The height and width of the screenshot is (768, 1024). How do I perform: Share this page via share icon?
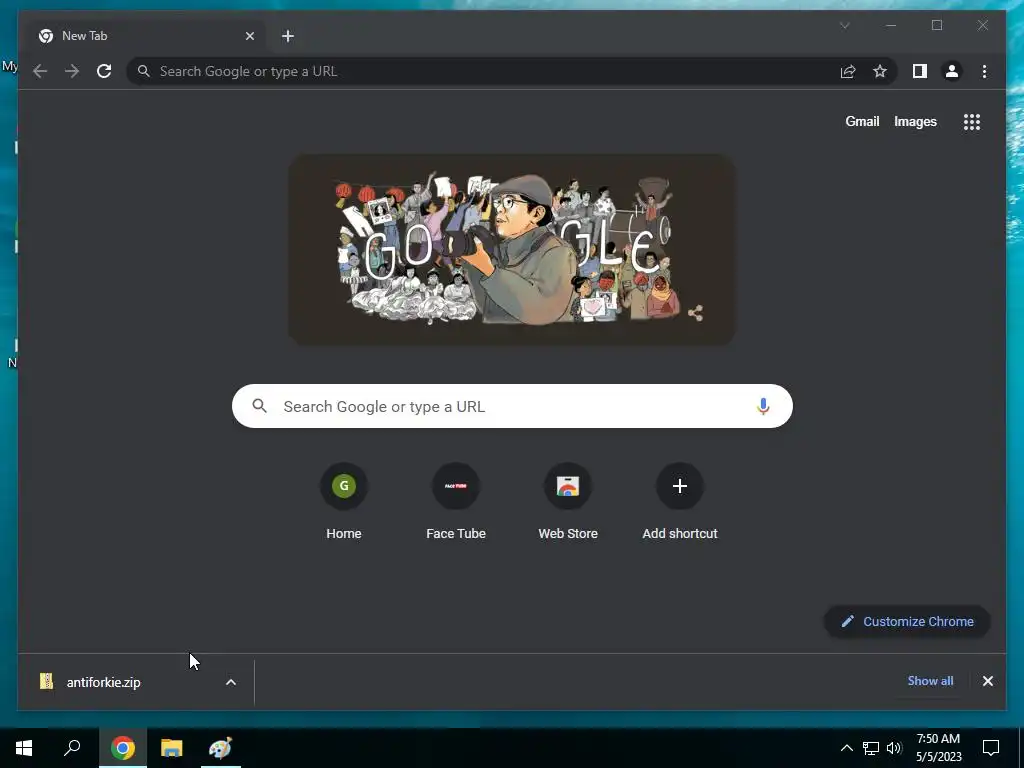[848, 71]
